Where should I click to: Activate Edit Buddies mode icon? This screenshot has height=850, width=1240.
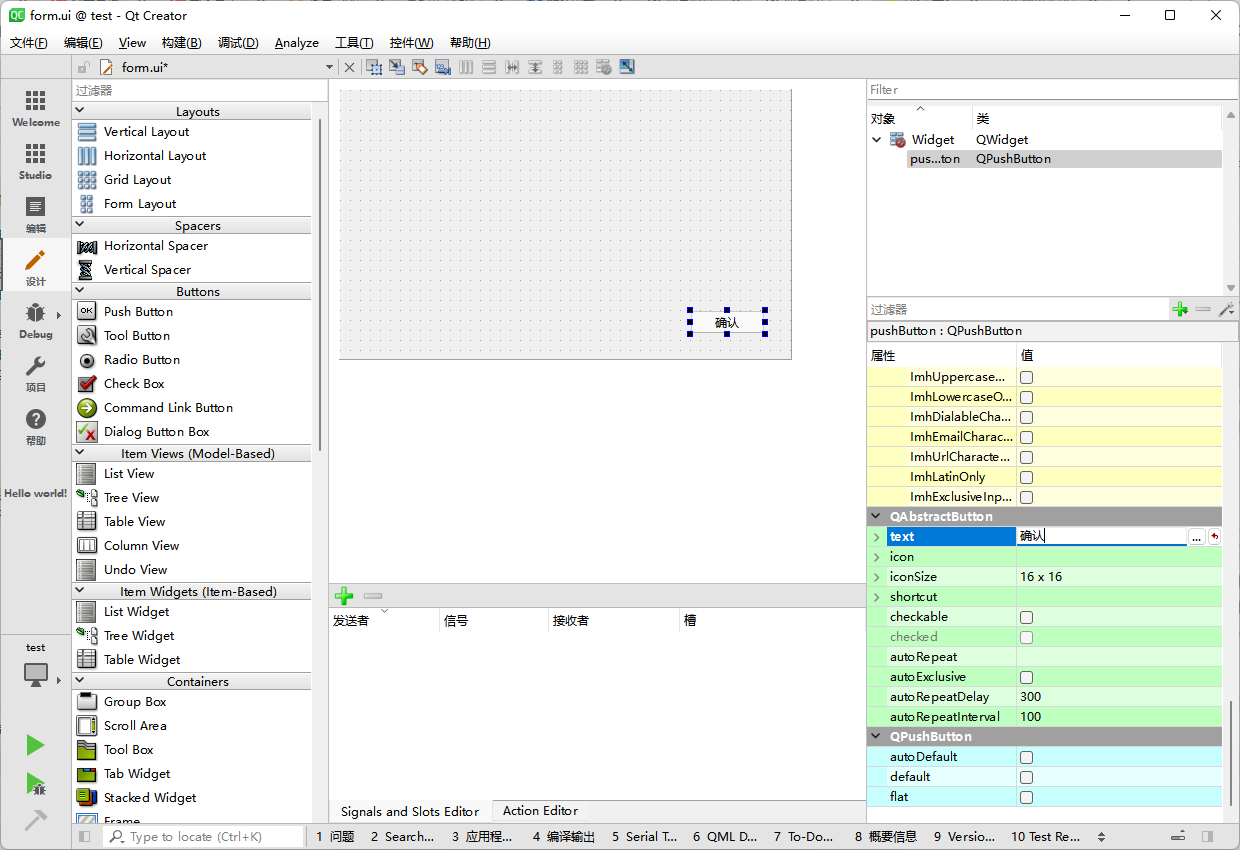coord(420,67)
